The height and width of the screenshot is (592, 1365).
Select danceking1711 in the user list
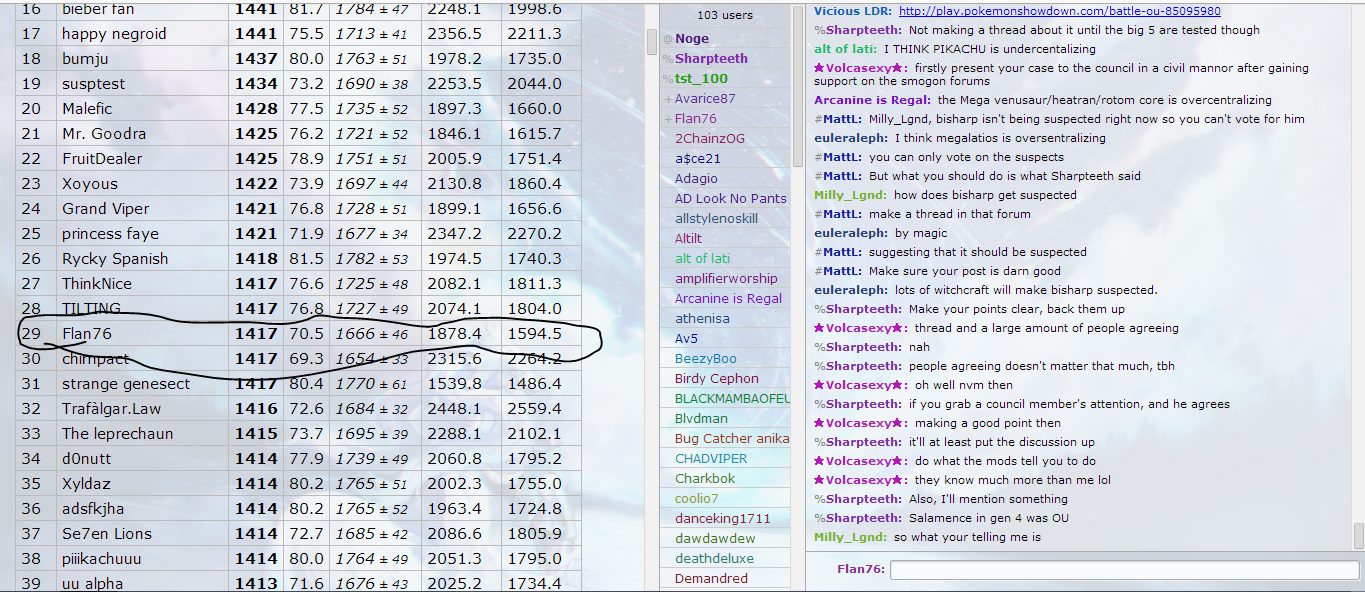(722, 519)
